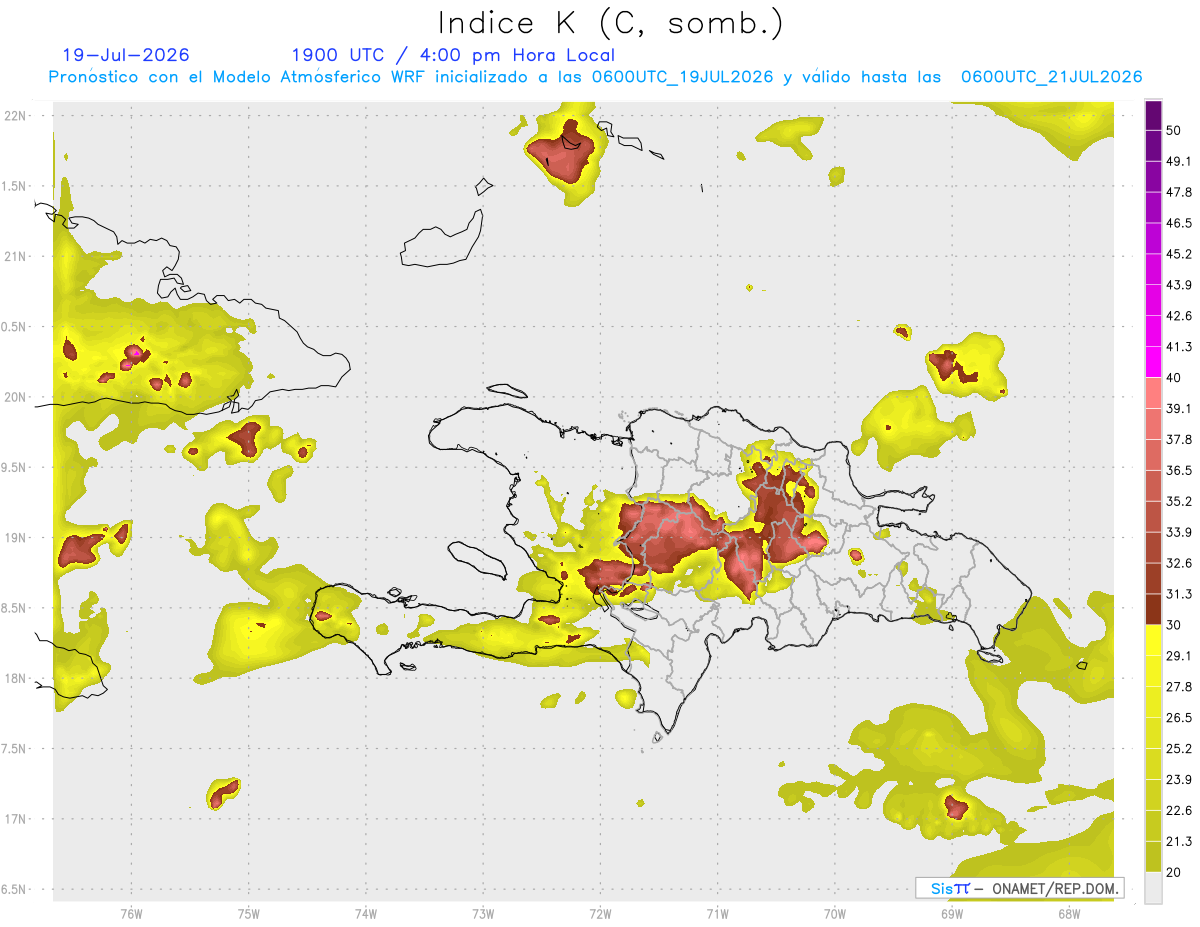Click the salmon colorbar segment between 39.1 and 40
Image resolution: width=1200 pixels, height=927 pixels.
(x=1153, y=393)
